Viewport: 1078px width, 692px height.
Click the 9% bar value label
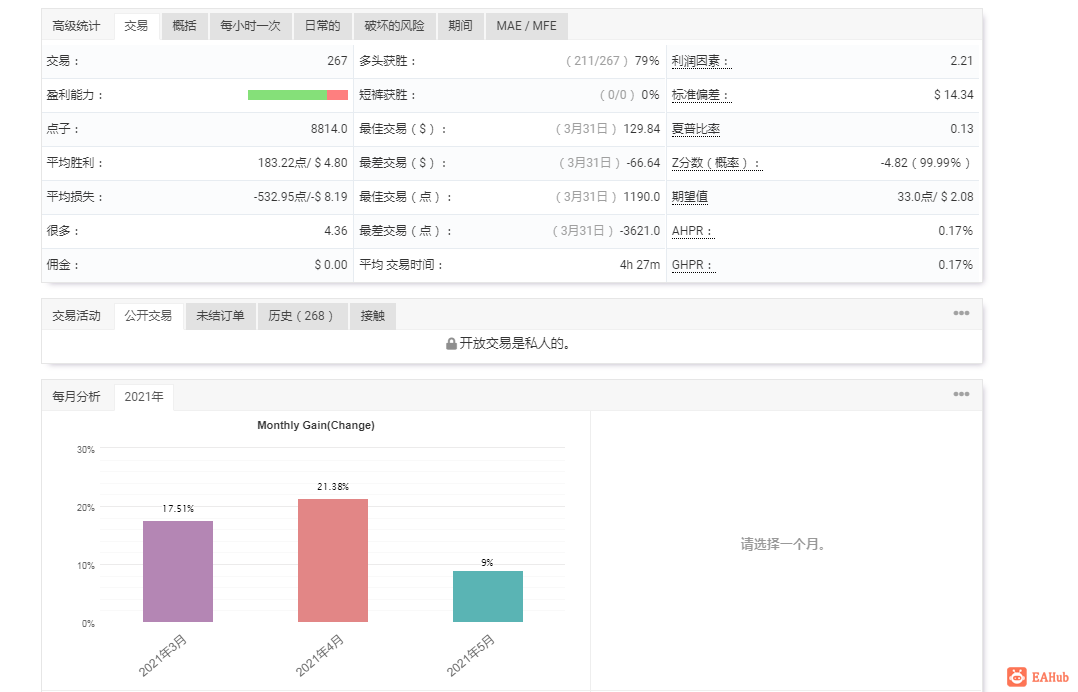tap(487, 562)
